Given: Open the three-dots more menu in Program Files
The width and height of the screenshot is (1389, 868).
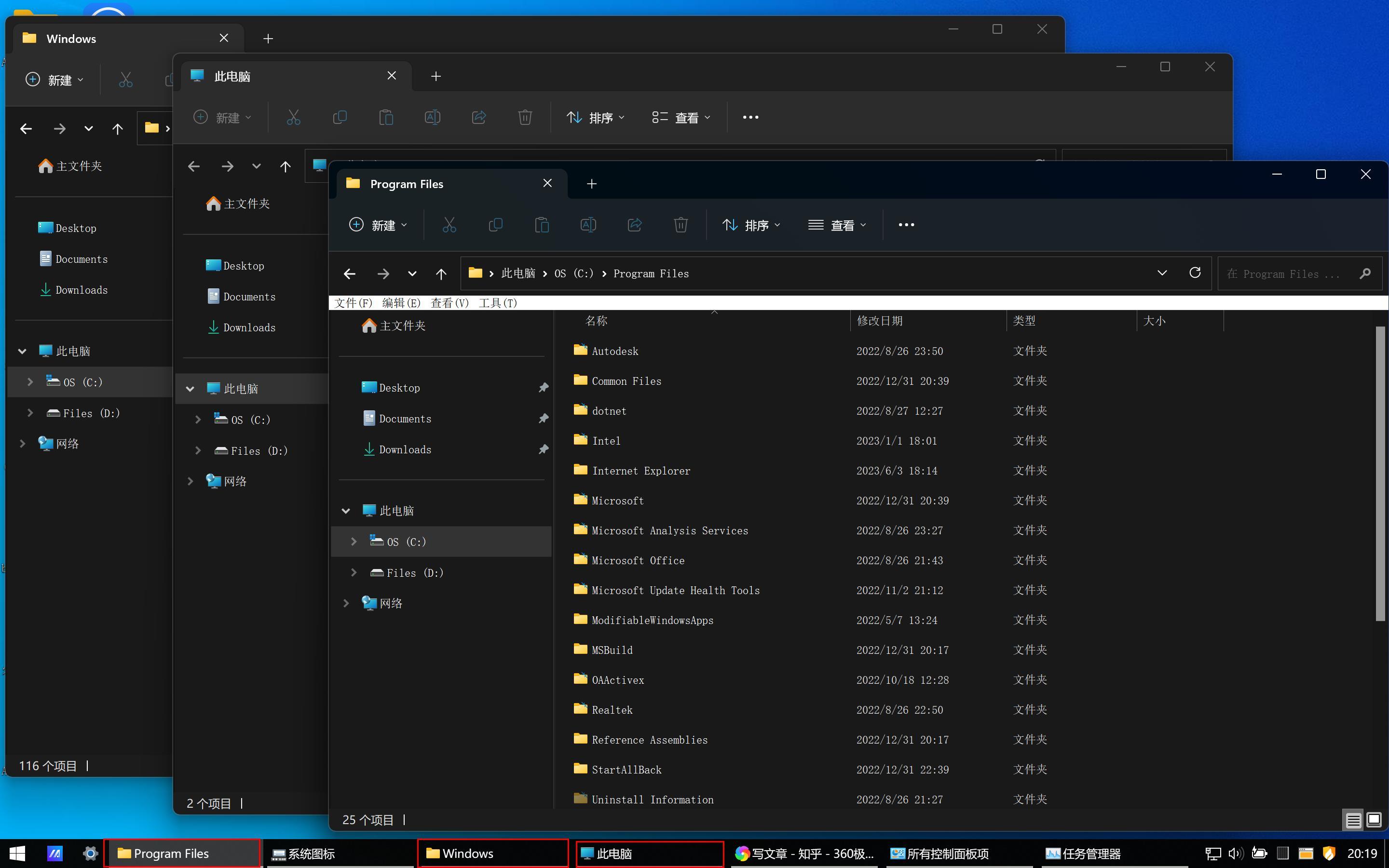Looking at the screenshot, I should (x=906, y=225).
